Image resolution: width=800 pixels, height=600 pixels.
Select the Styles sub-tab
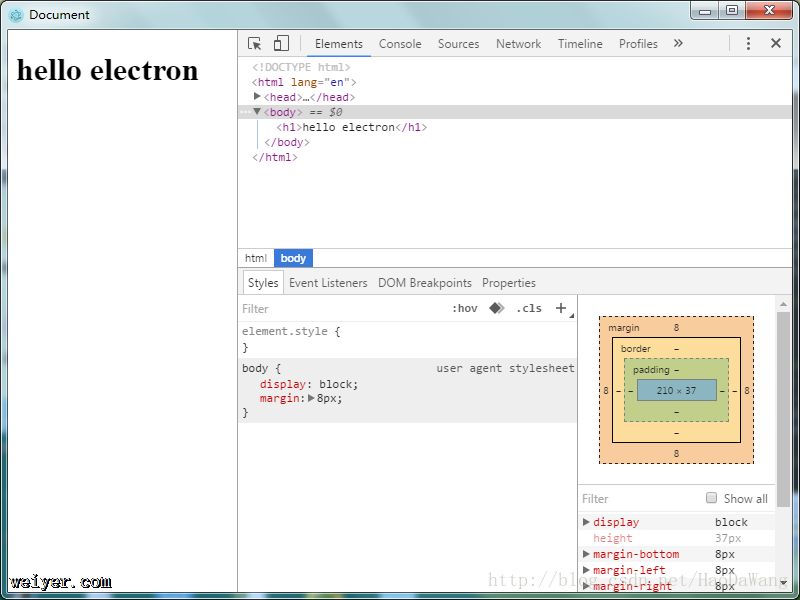(x=263, y=283)
